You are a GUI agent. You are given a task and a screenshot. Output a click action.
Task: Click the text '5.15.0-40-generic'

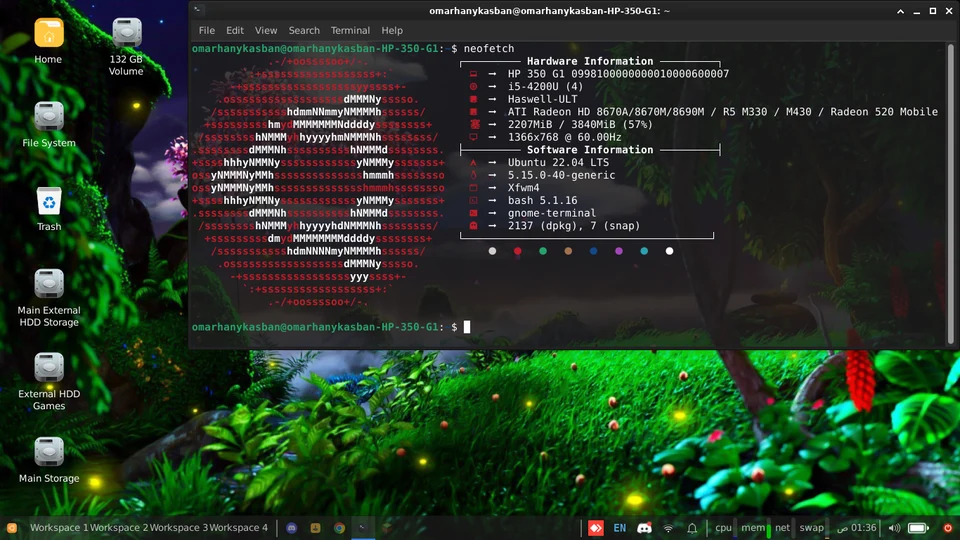pyautogui.click(x=561, y=175)
